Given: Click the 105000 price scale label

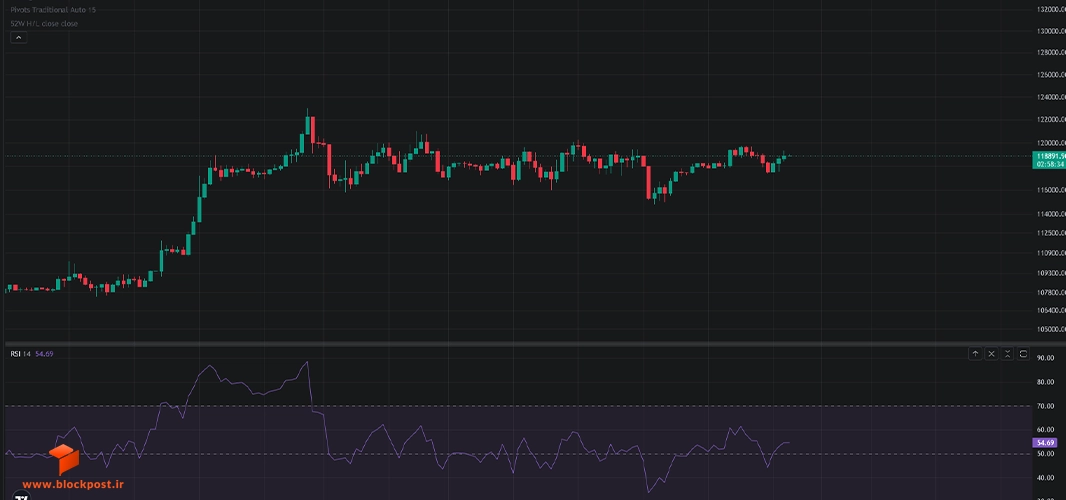Looking at the screenshot, I should [x=1051, y=330].
